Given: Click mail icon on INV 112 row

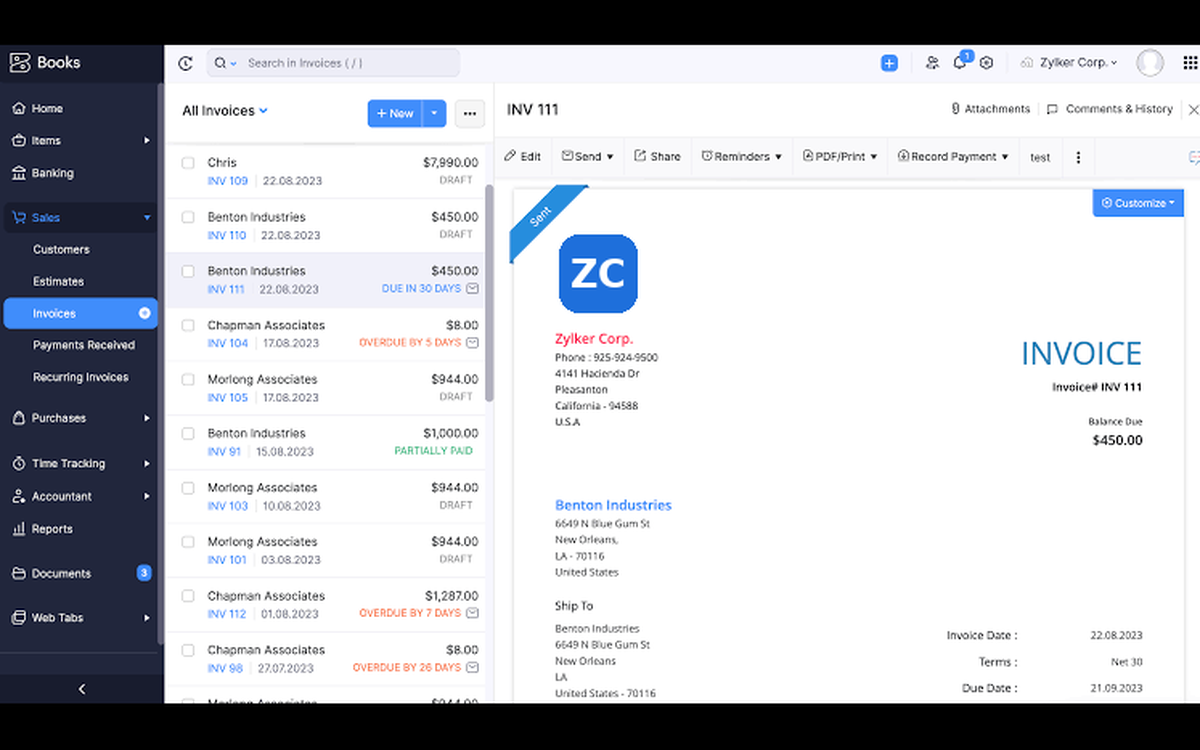Looking at the screenshot, I should click(473, 613).
